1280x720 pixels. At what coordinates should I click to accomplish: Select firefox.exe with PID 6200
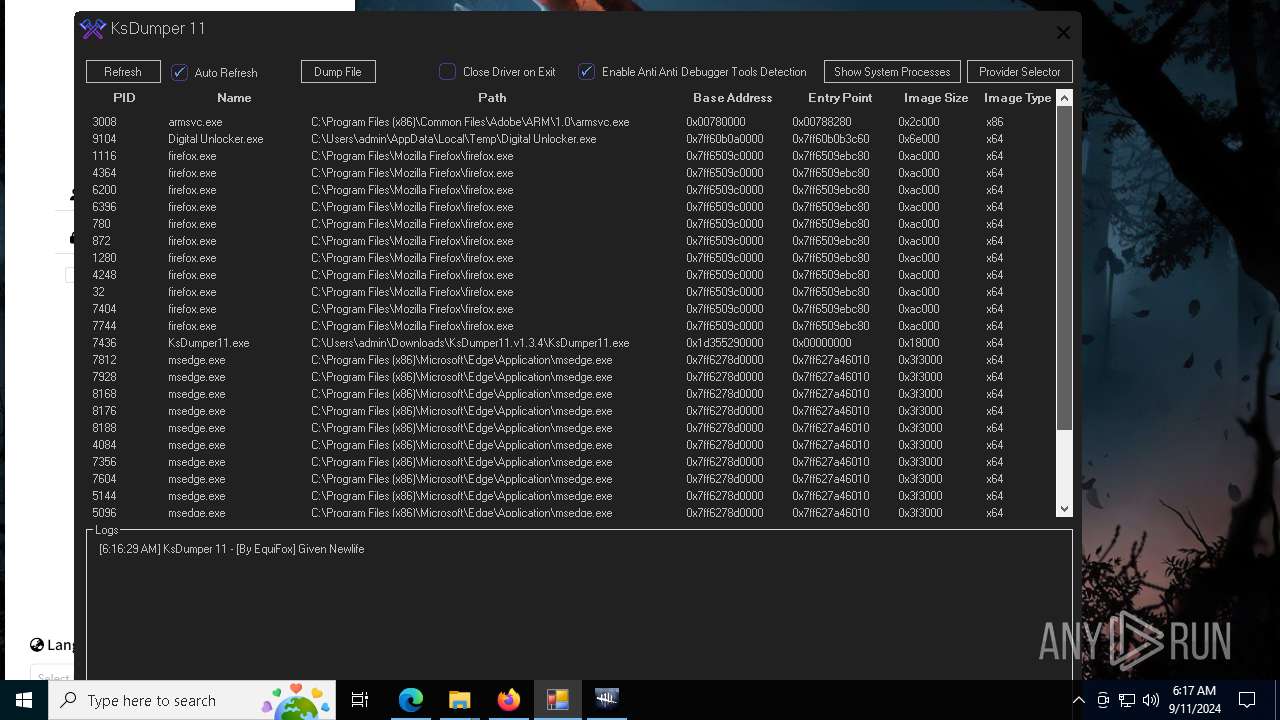point(570,190)
